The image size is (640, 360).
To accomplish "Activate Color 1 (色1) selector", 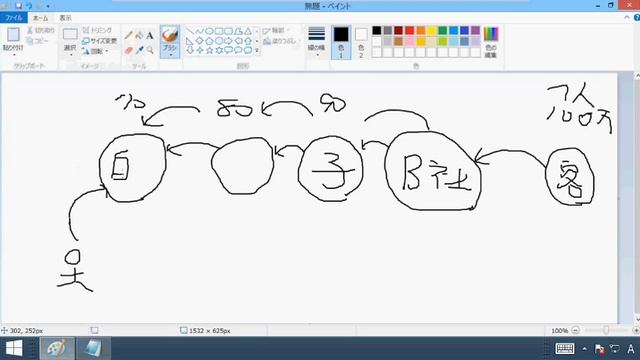I will click(x=341, y=42).
